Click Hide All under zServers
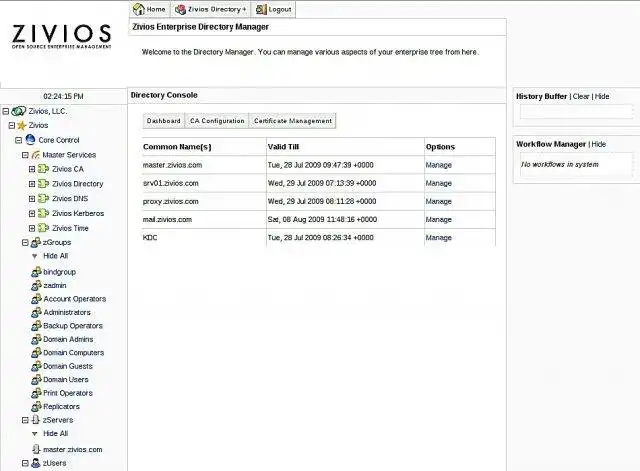640x471 pixels. [56, 433]
